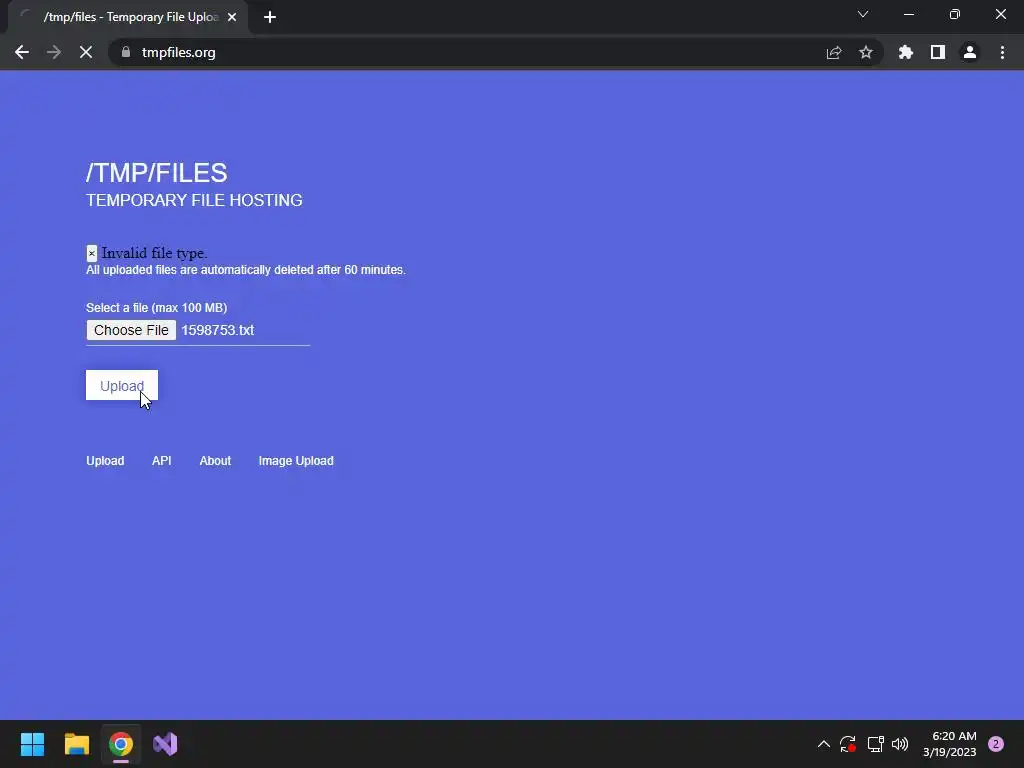Select the /tmp/files browser tab
1024x768 pixels.
click(x=129, y=17)
